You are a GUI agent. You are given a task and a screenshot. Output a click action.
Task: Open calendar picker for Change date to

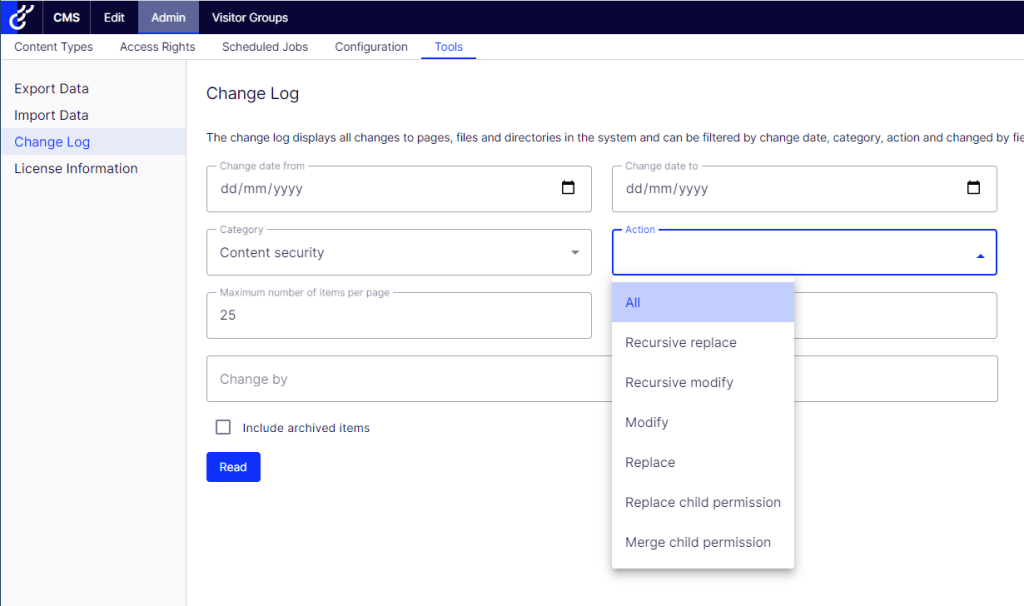[973, 188]
